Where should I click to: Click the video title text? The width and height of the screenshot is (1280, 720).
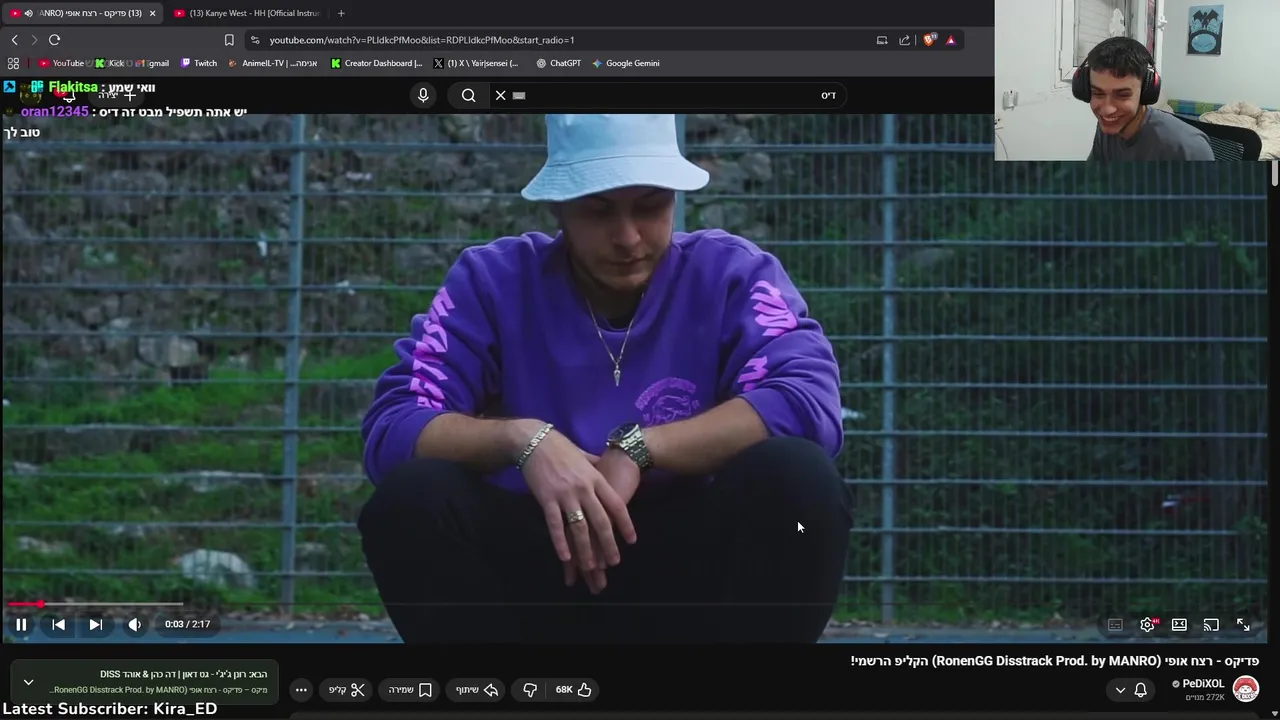pyautogui.click(x=1055, y=661)
